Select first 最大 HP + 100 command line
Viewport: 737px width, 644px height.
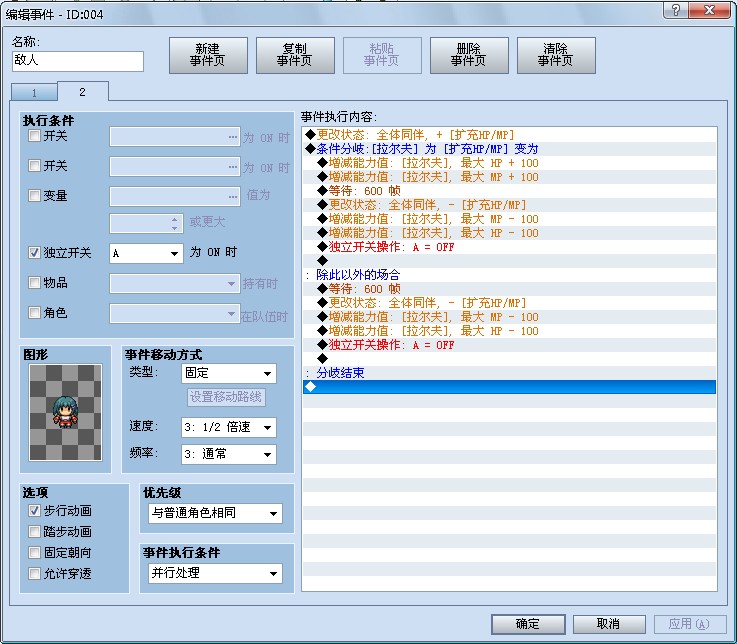tap(510, 163)
